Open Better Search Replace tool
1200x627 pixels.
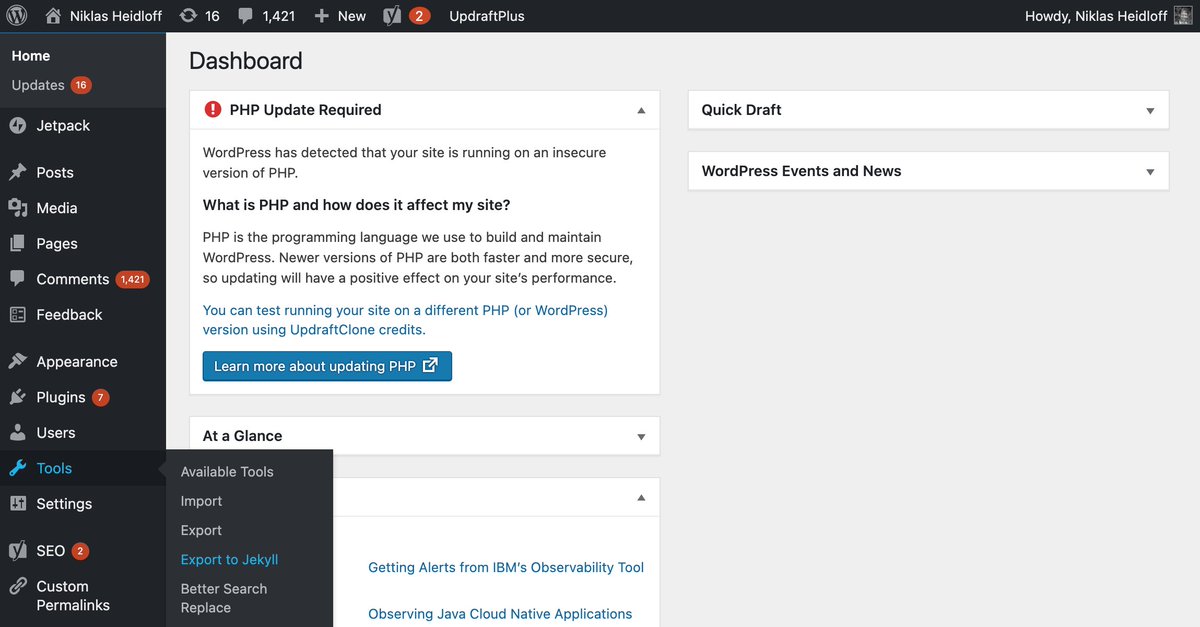tap(224, 598)
